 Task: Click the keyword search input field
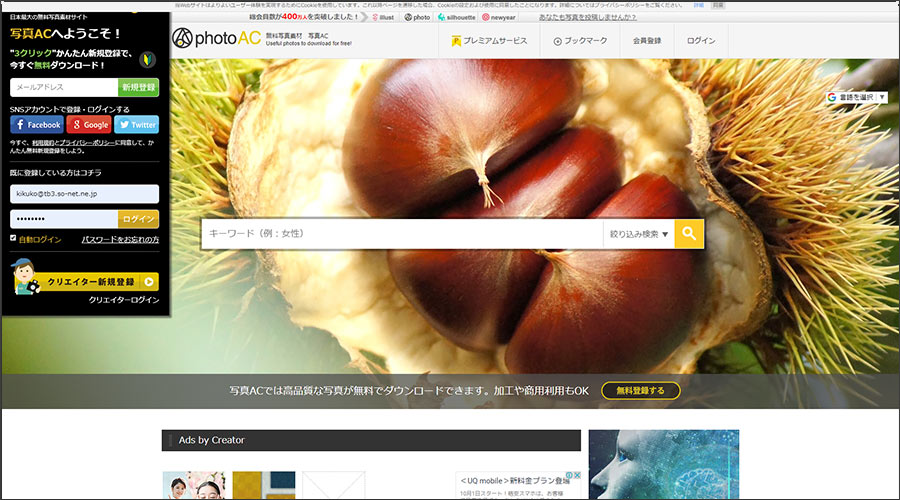tap(400, 234)
